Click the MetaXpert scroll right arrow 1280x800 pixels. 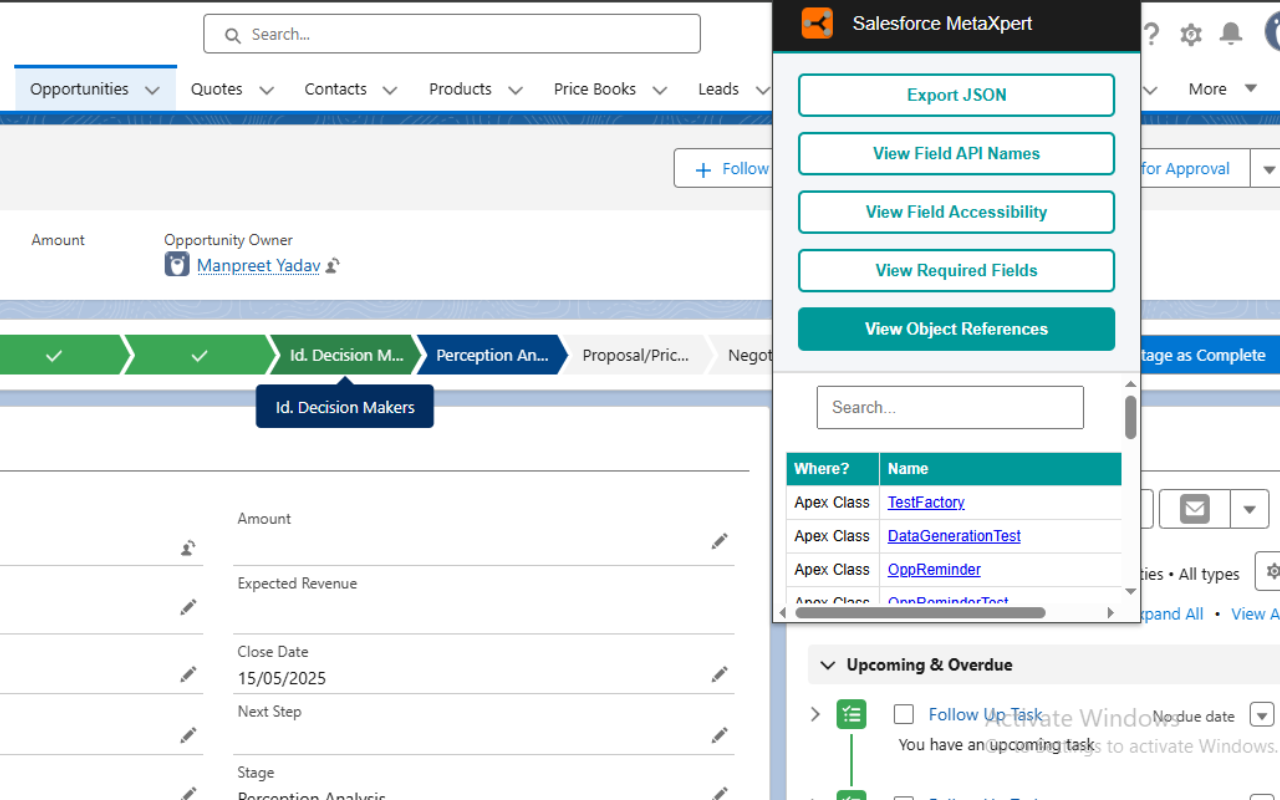pos(1110,612)
